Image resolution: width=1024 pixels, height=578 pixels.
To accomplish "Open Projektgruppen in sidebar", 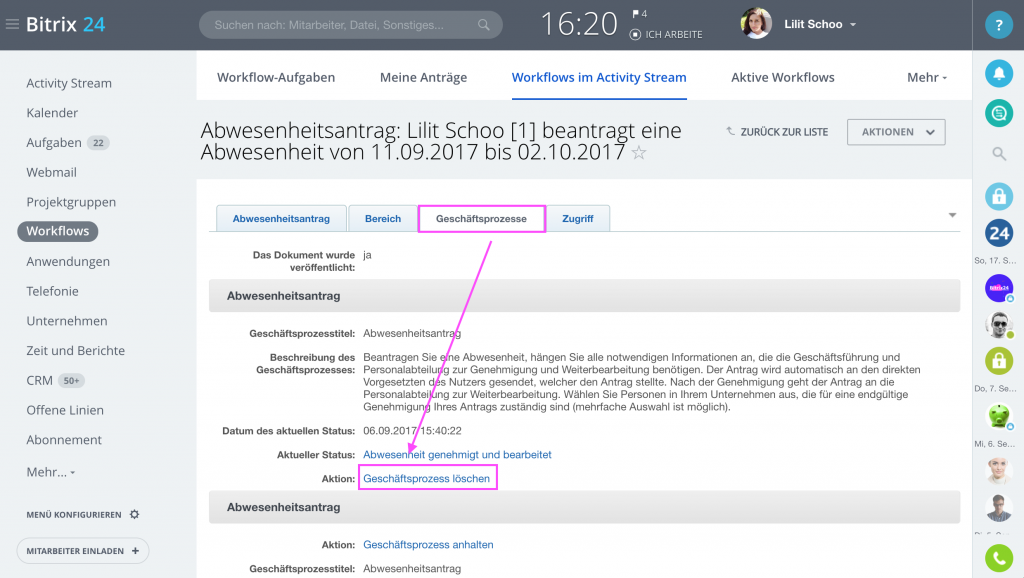I will point(71,202).
